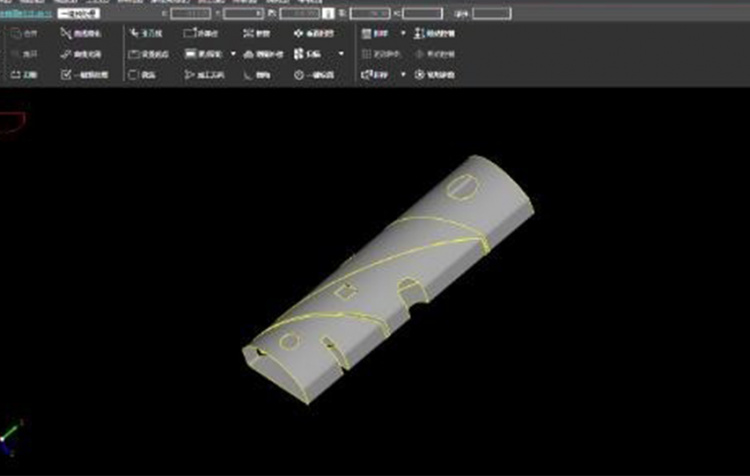The height and width of the screenshot is (476, 750).
Task: Click the wrench-like tool icon below the curve icon
Action: [66, 54]
